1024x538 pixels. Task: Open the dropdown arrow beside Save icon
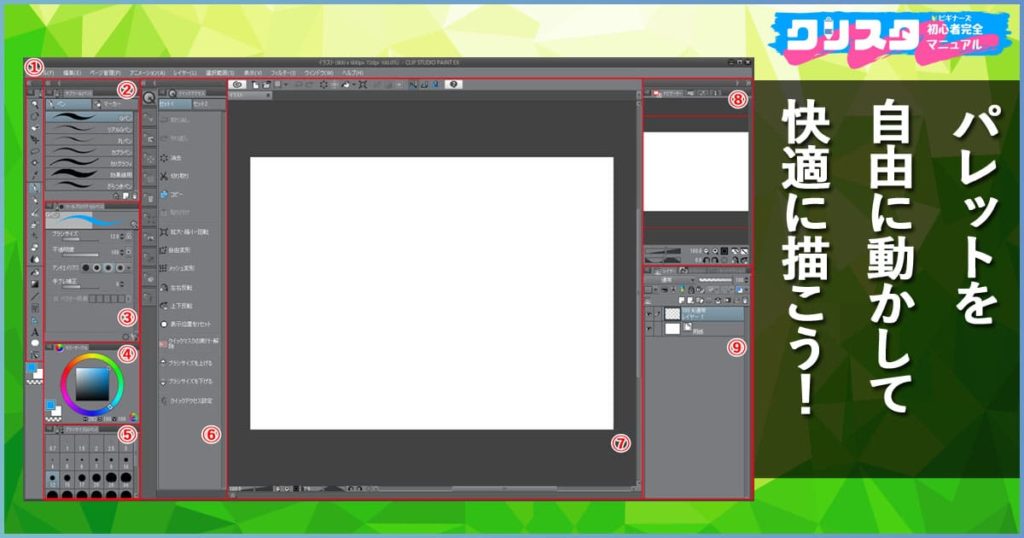coord(285,84)
